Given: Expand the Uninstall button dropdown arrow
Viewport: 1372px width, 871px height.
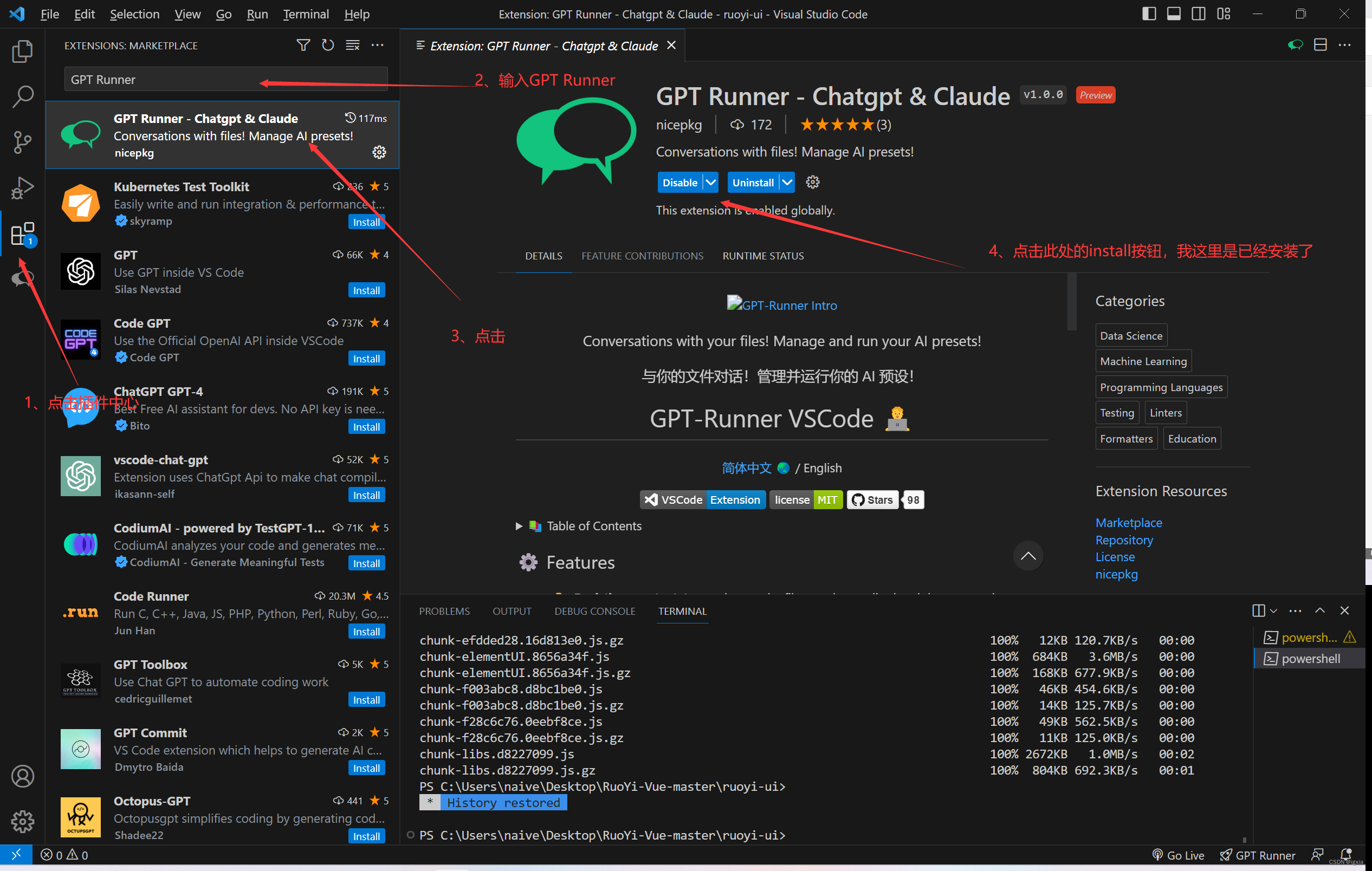Looking at the screenshot, I should click(787, 183).
